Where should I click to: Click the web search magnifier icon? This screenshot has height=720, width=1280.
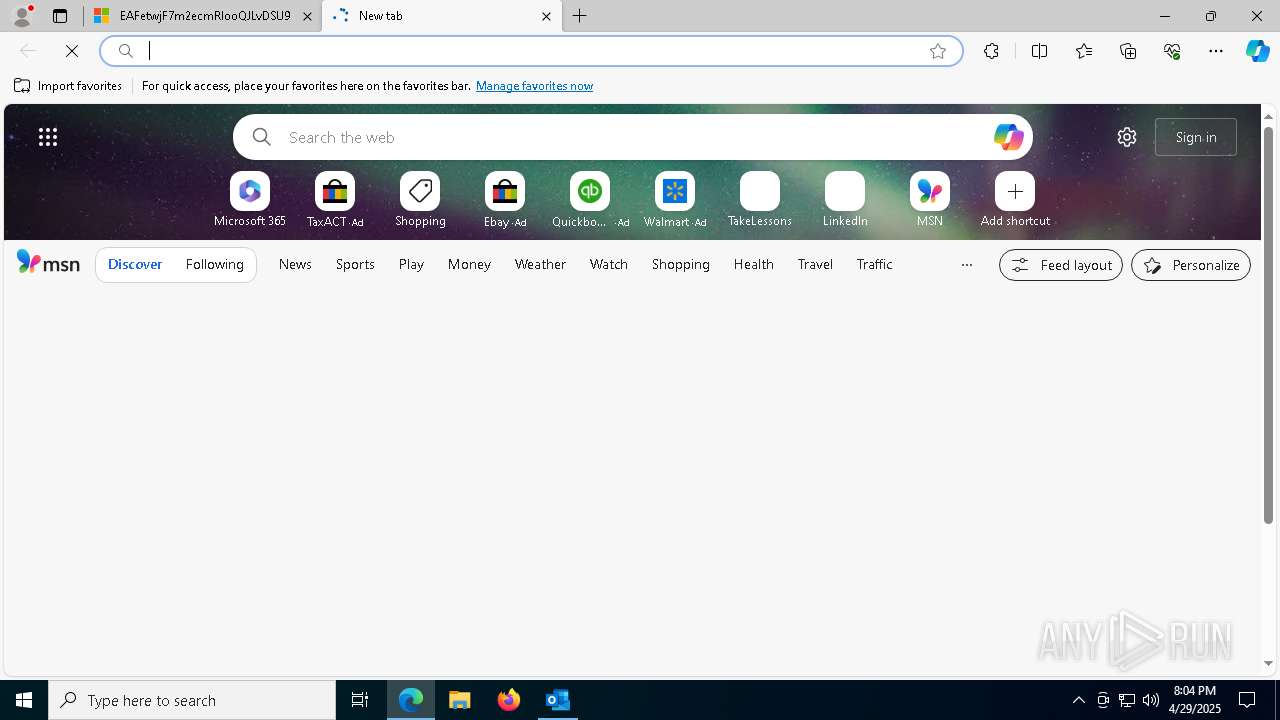(x=262, y=137)
